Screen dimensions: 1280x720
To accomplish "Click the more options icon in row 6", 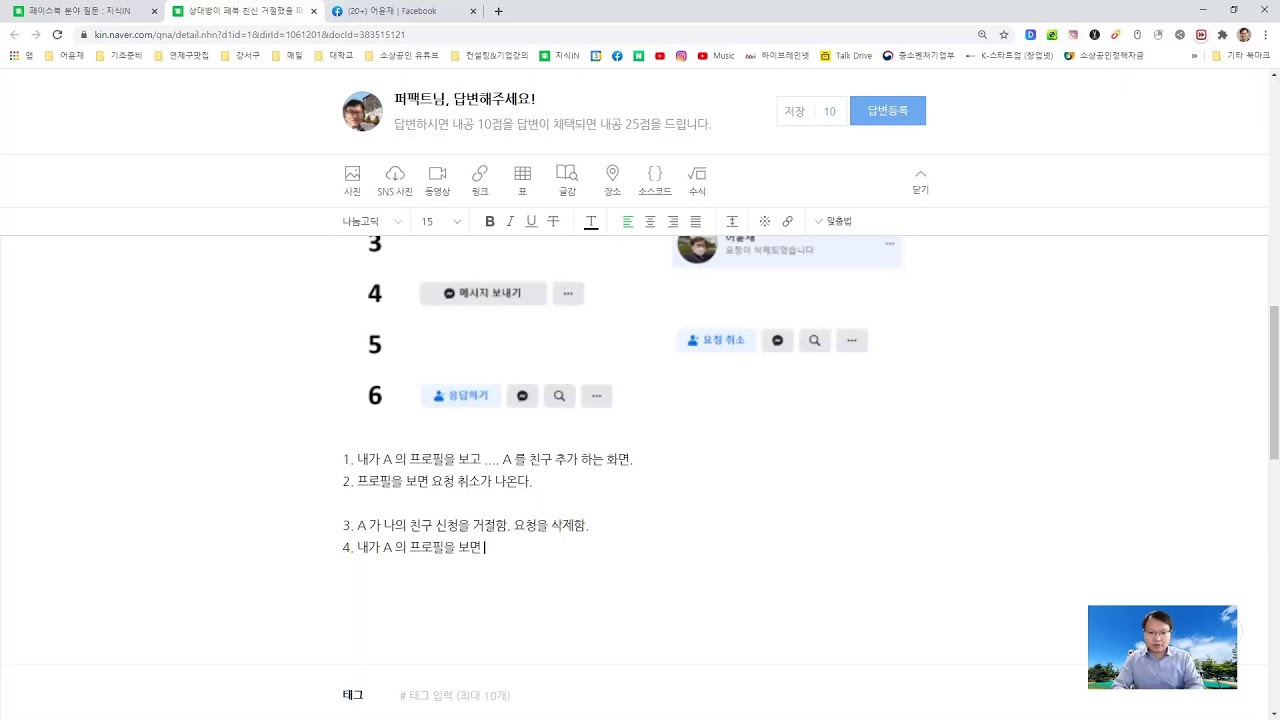I will point(597,396).
